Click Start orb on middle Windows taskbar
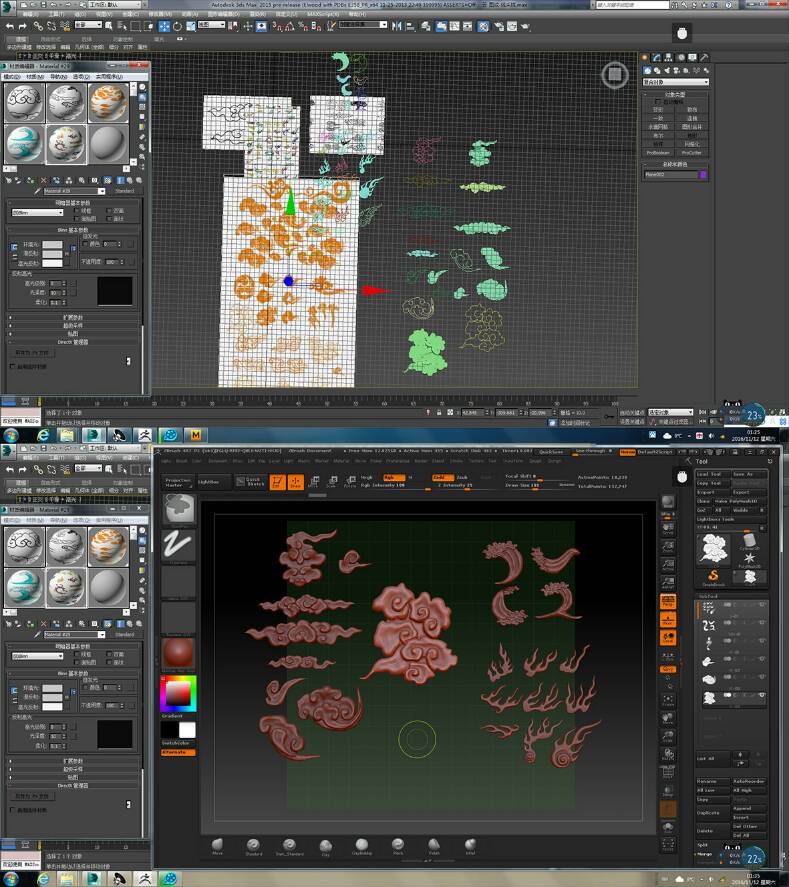The width and height of the screenshot is (789, 887). click(x=10, y=434)
